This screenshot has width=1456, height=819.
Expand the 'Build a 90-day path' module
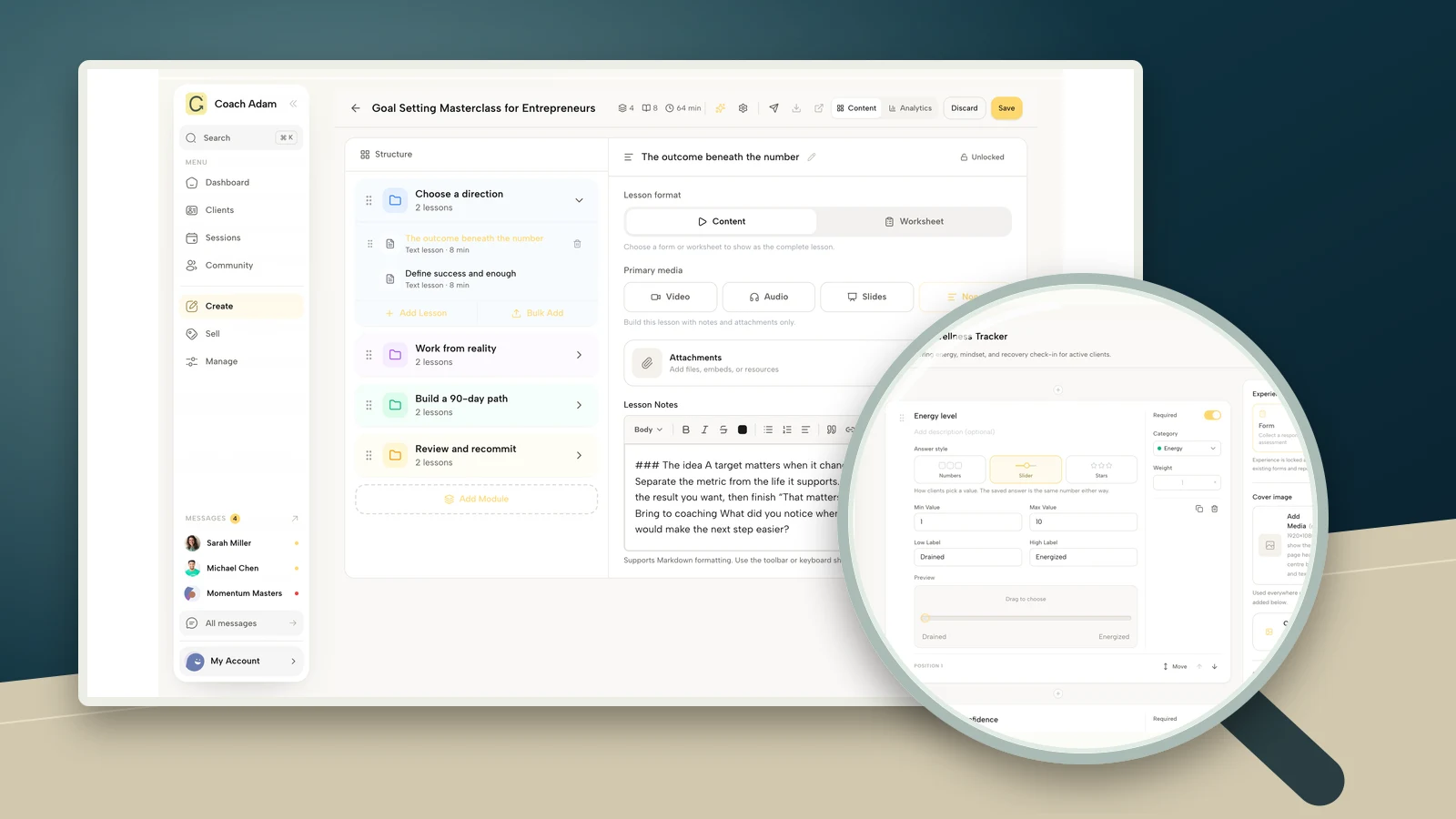579,405
